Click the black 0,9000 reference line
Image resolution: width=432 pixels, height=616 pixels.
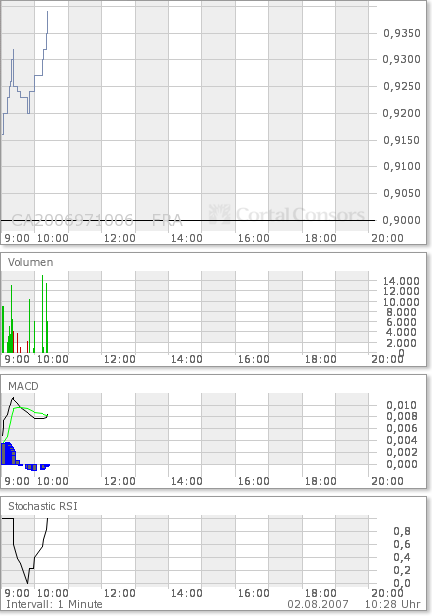(x=188, y=220)
